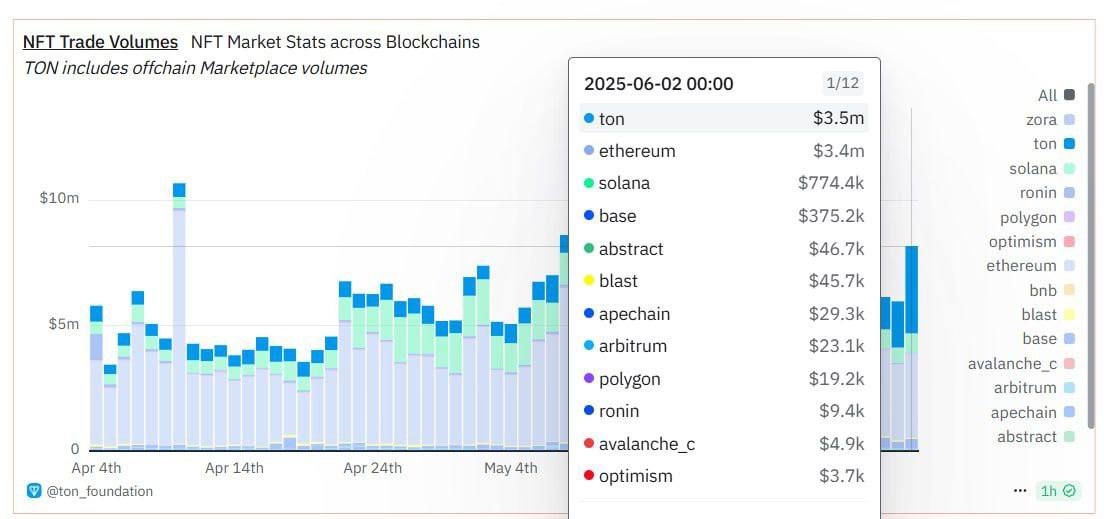1104x519 pixels.
Task: Click the avalanche_c legend color swatch
Action: click(x=1069, y=364)
